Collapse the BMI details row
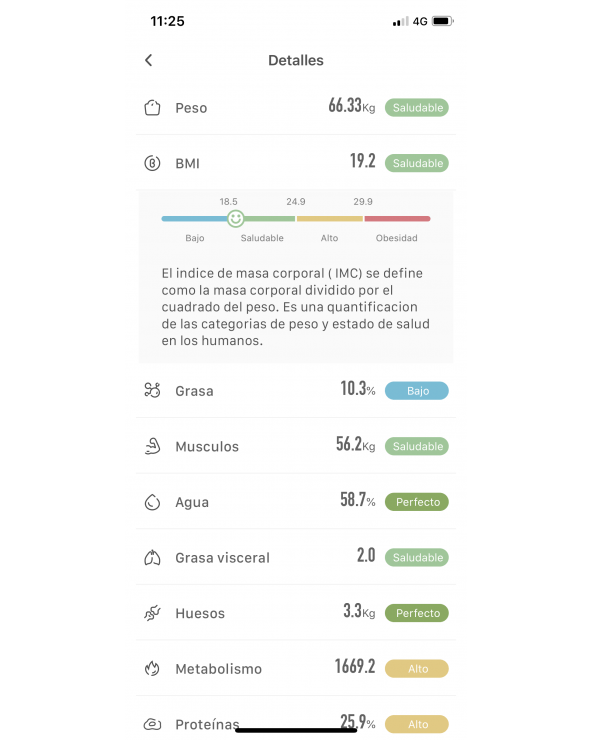Image resolution: width=592 pixels, height=740 pixels. pyautogui.click(x=296, y=163)
